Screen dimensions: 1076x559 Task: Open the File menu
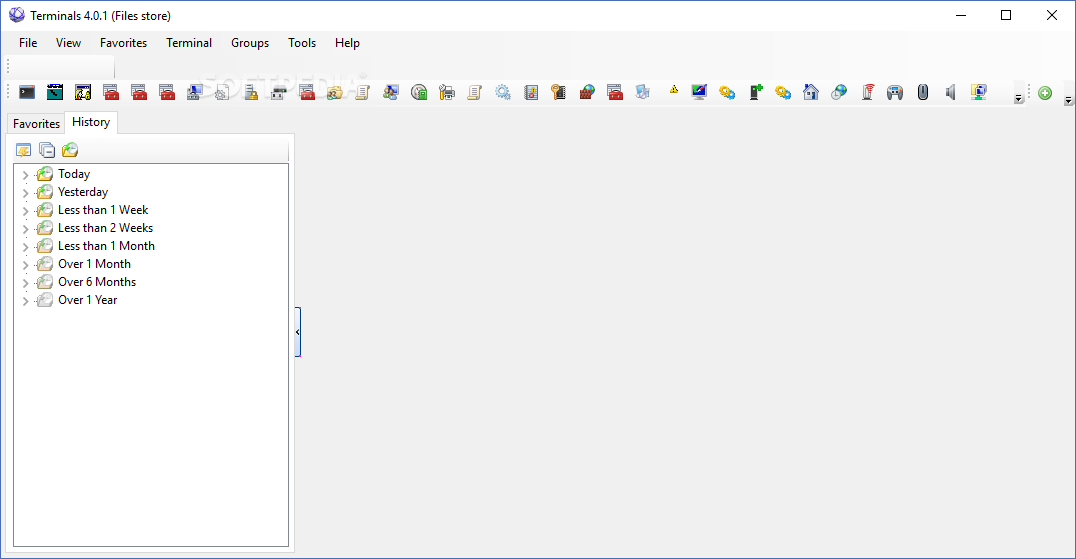point(28,43)
